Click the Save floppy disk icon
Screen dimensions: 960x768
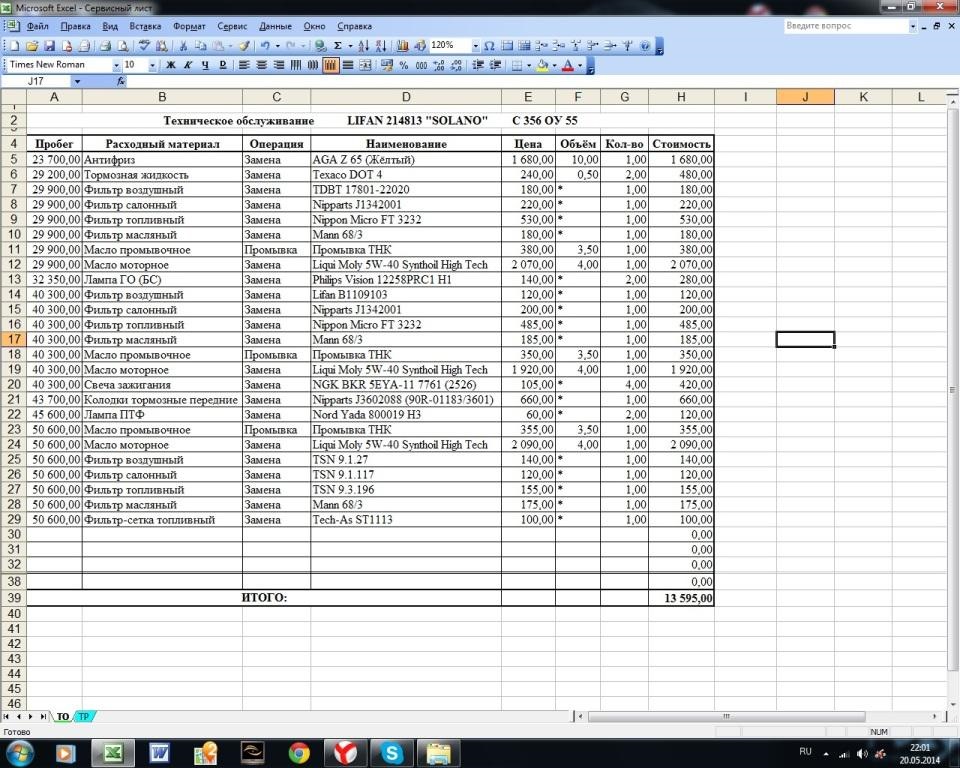click(49, 46)
